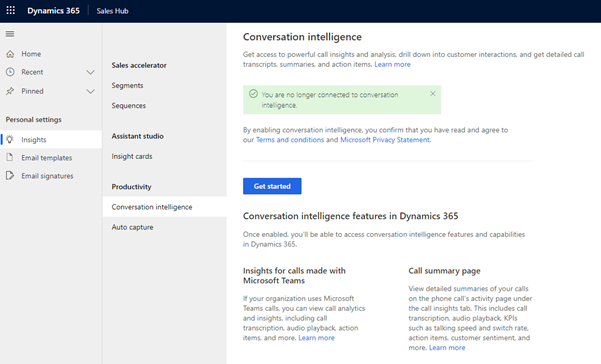
Task: Click the Email signatures icon
Action: tap(10, 176)
